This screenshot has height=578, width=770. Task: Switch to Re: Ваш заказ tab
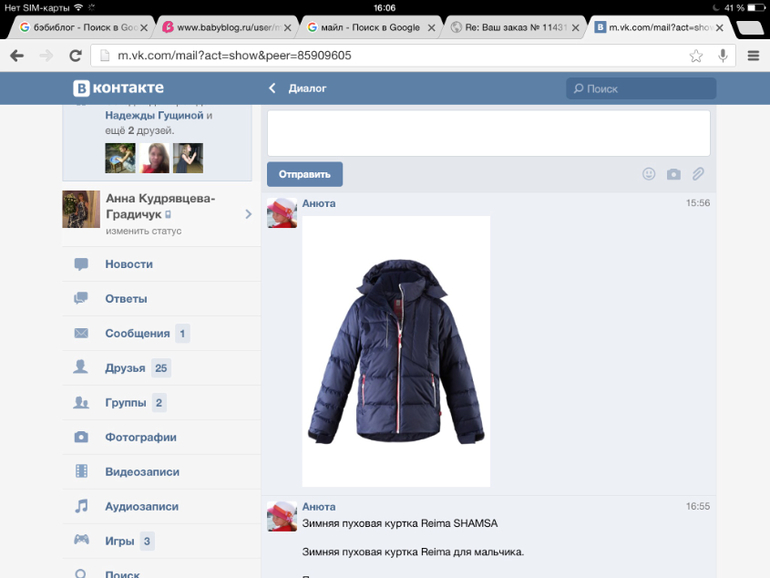pos(513,27)
